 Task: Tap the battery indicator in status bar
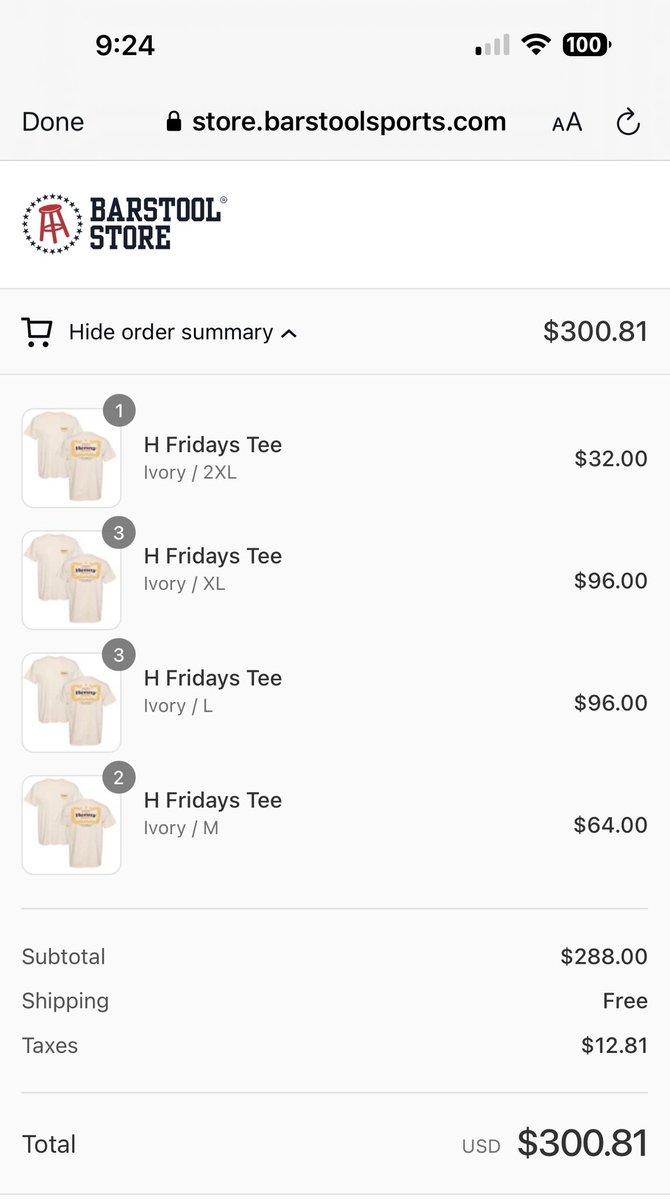click(x=587, y=44)
